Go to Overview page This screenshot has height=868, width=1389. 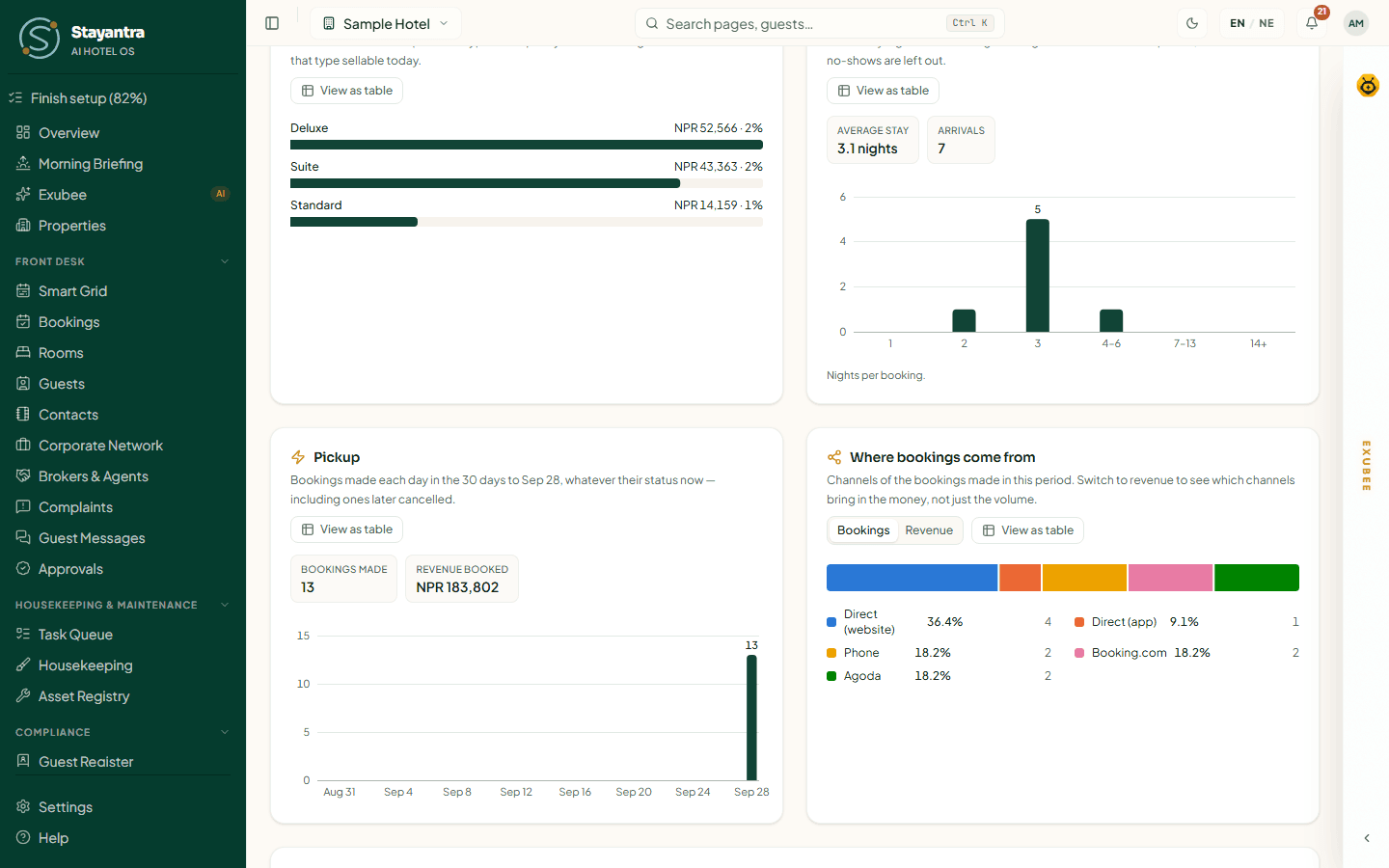click(123, 133)
